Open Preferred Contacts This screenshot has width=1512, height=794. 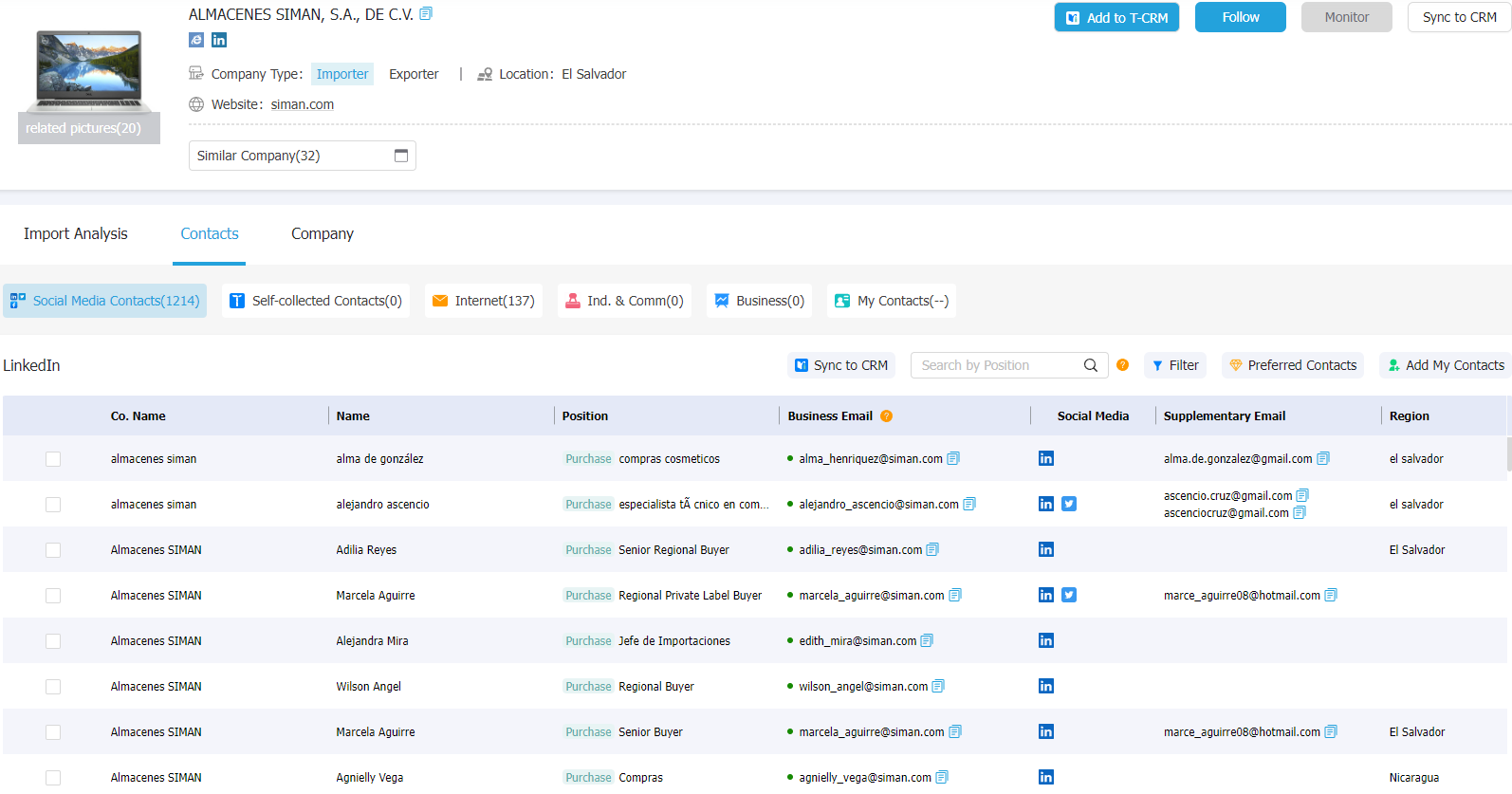(1293, 365)
